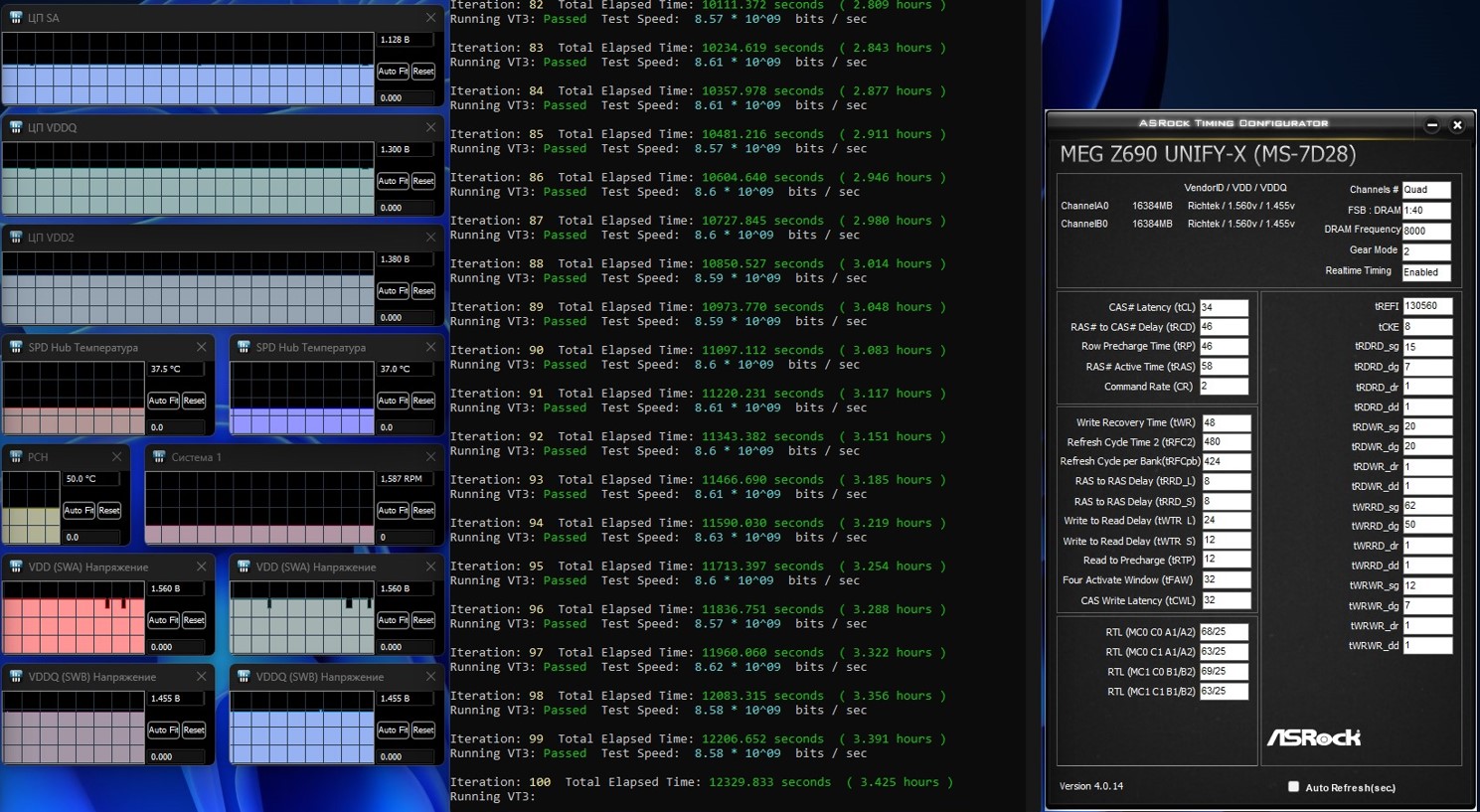Click the RTL (MC0 C0 A1/A2) field
The image size is (1480, 812).
(x=1224, y=632)
